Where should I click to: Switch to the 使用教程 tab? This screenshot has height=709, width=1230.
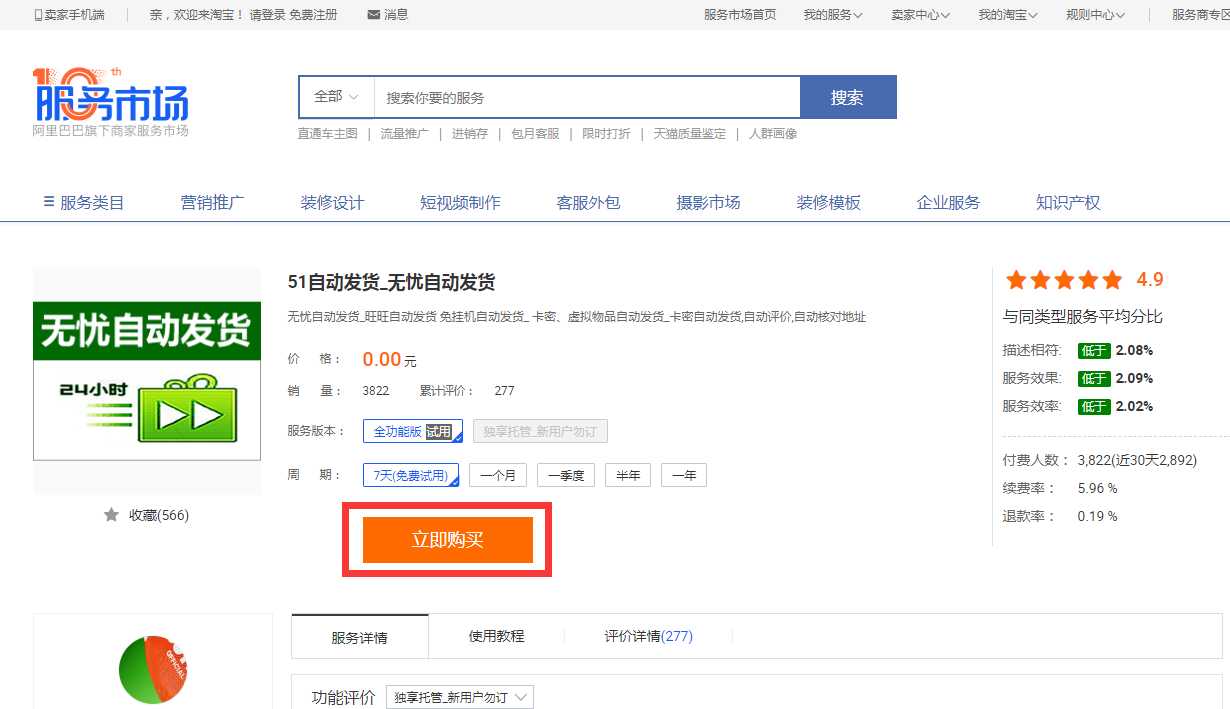tap(496, 636)
